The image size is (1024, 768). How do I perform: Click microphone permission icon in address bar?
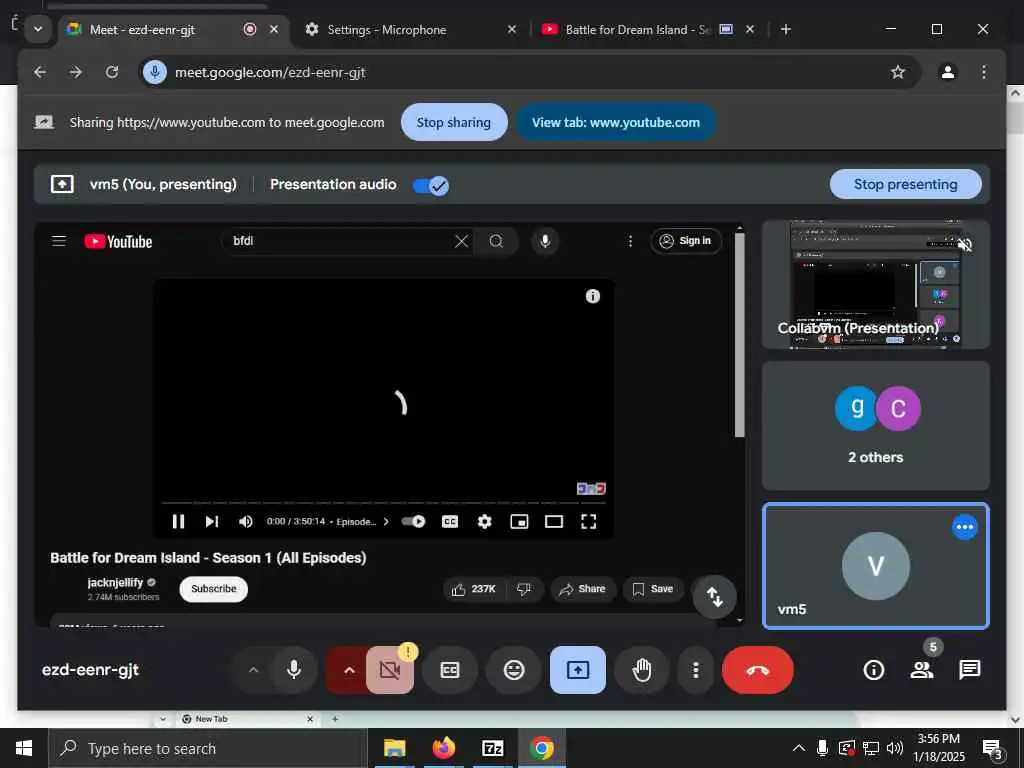click(x=155, y=72)
